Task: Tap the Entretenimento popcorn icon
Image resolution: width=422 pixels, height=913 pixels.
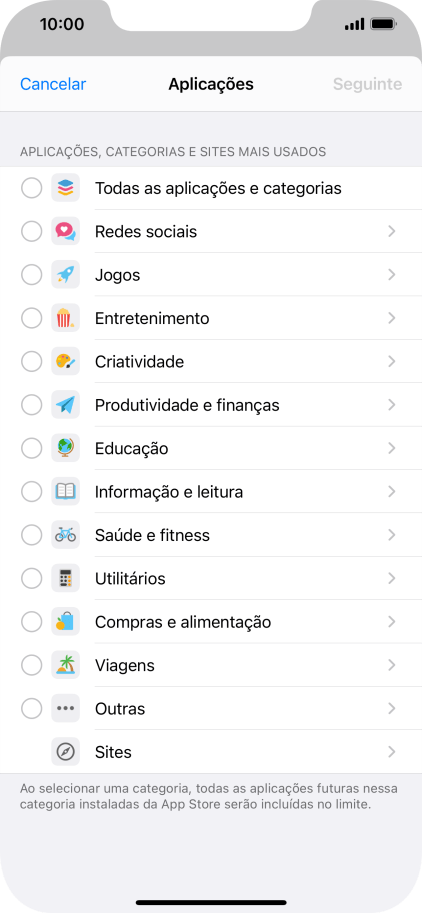Action: 65,319
